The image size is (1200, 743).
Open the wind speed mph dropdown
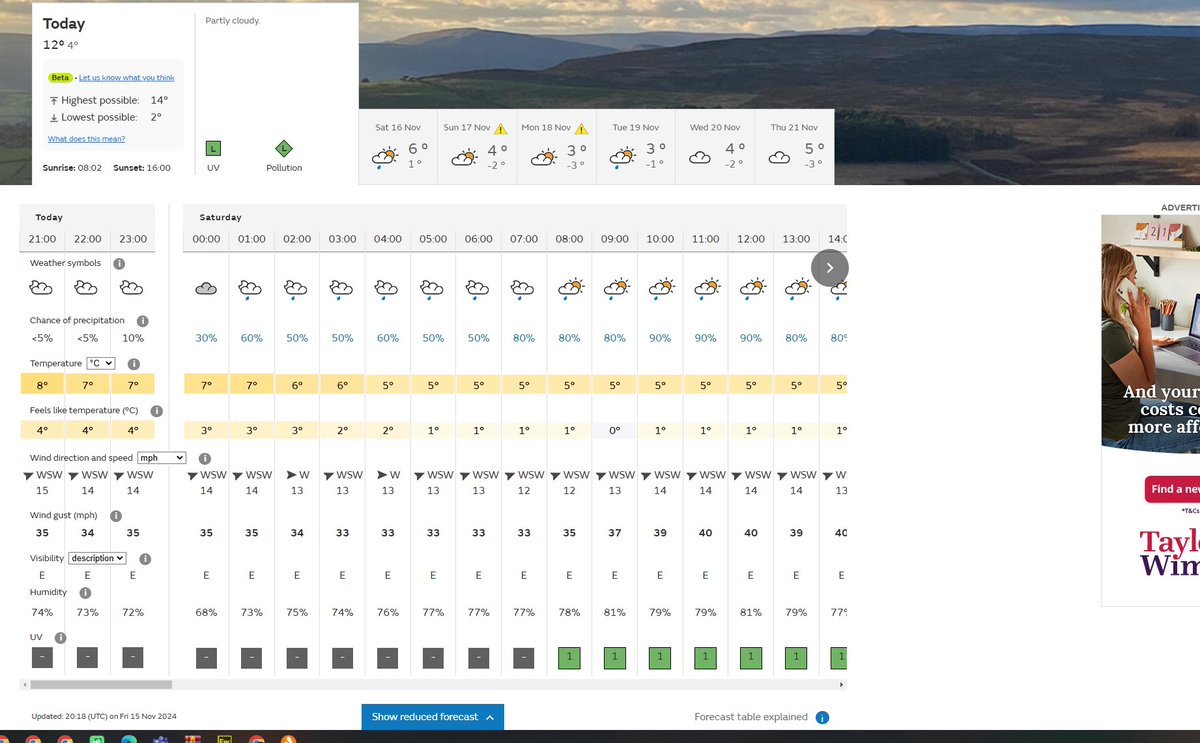(162, 458)
